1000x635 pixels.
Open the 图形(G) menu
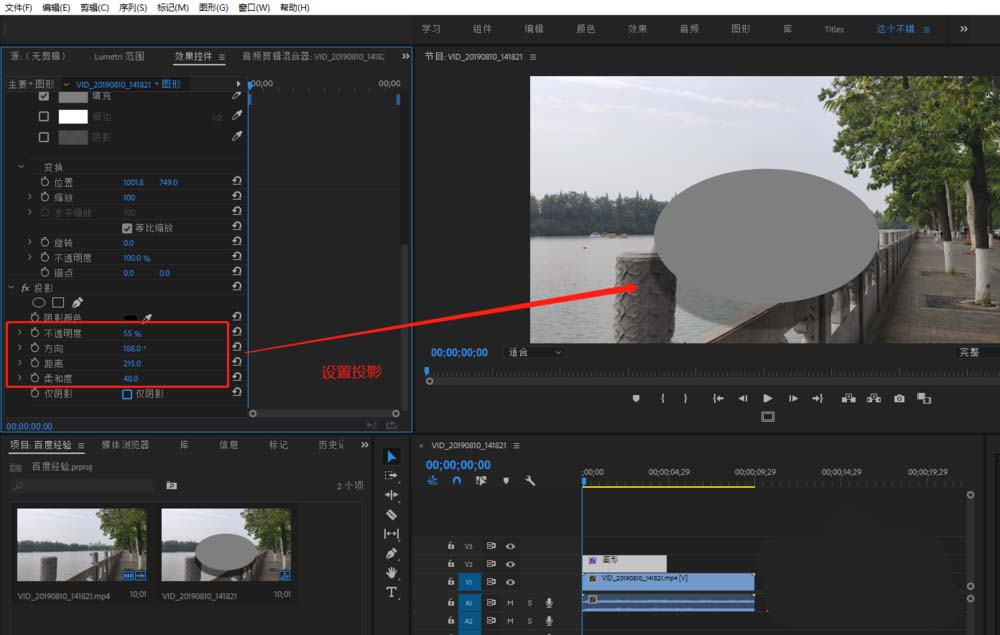pyautogui.click(x=213, y=7)
